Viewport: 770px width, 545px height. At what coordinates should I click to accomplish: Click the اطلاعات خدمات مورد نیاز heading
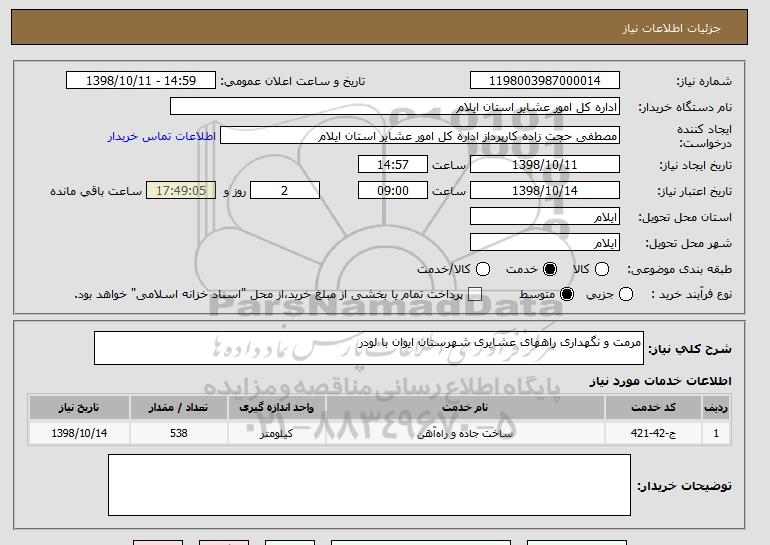tap(660, 381)
